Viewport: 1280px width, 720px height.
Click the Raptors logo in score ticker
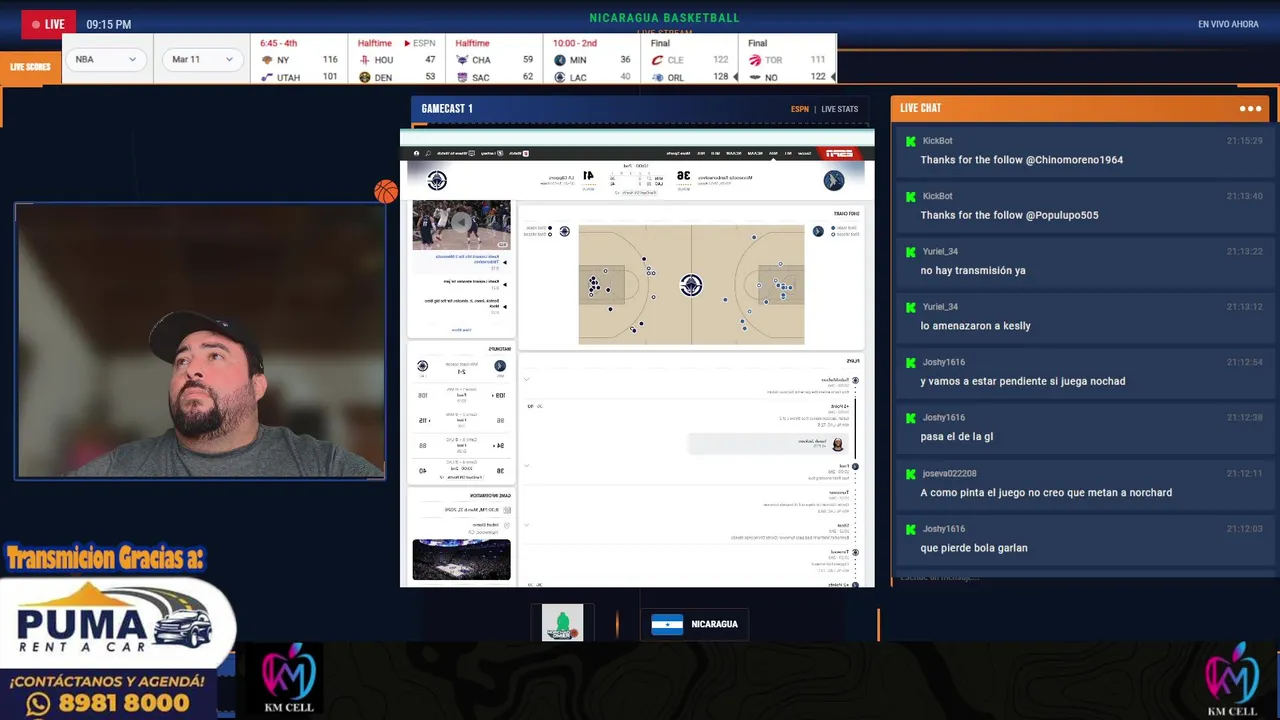point(755,60)
